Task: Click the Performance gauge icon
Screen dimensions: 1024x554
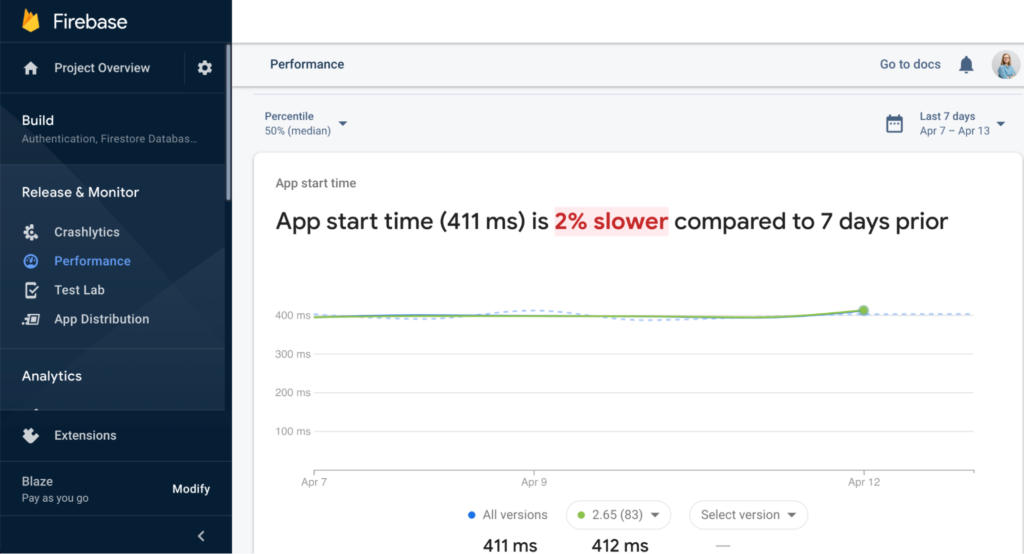Action: point(31,261)
